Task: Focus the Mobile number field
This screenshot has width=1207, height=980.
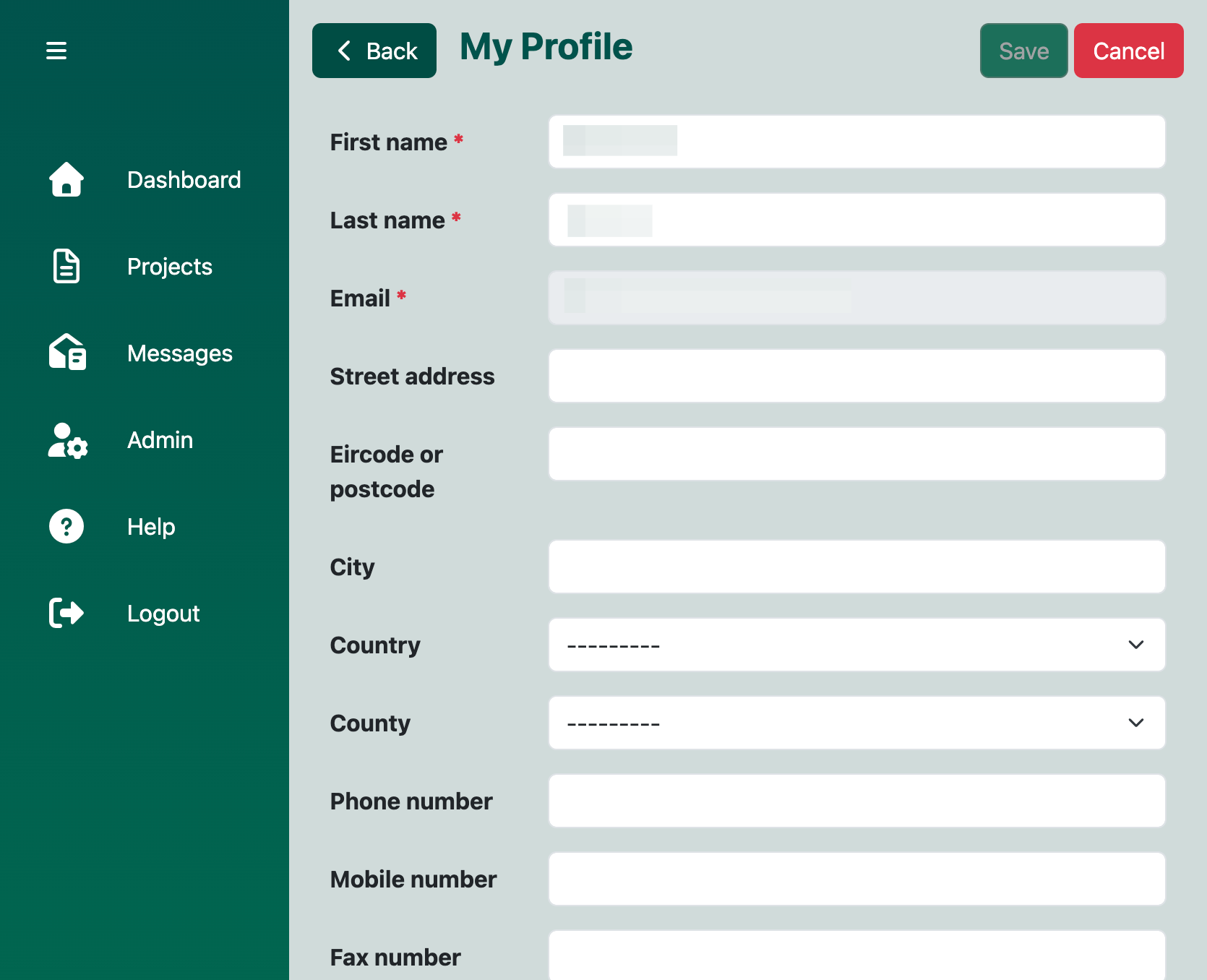Action: click(x=857, y=879)
